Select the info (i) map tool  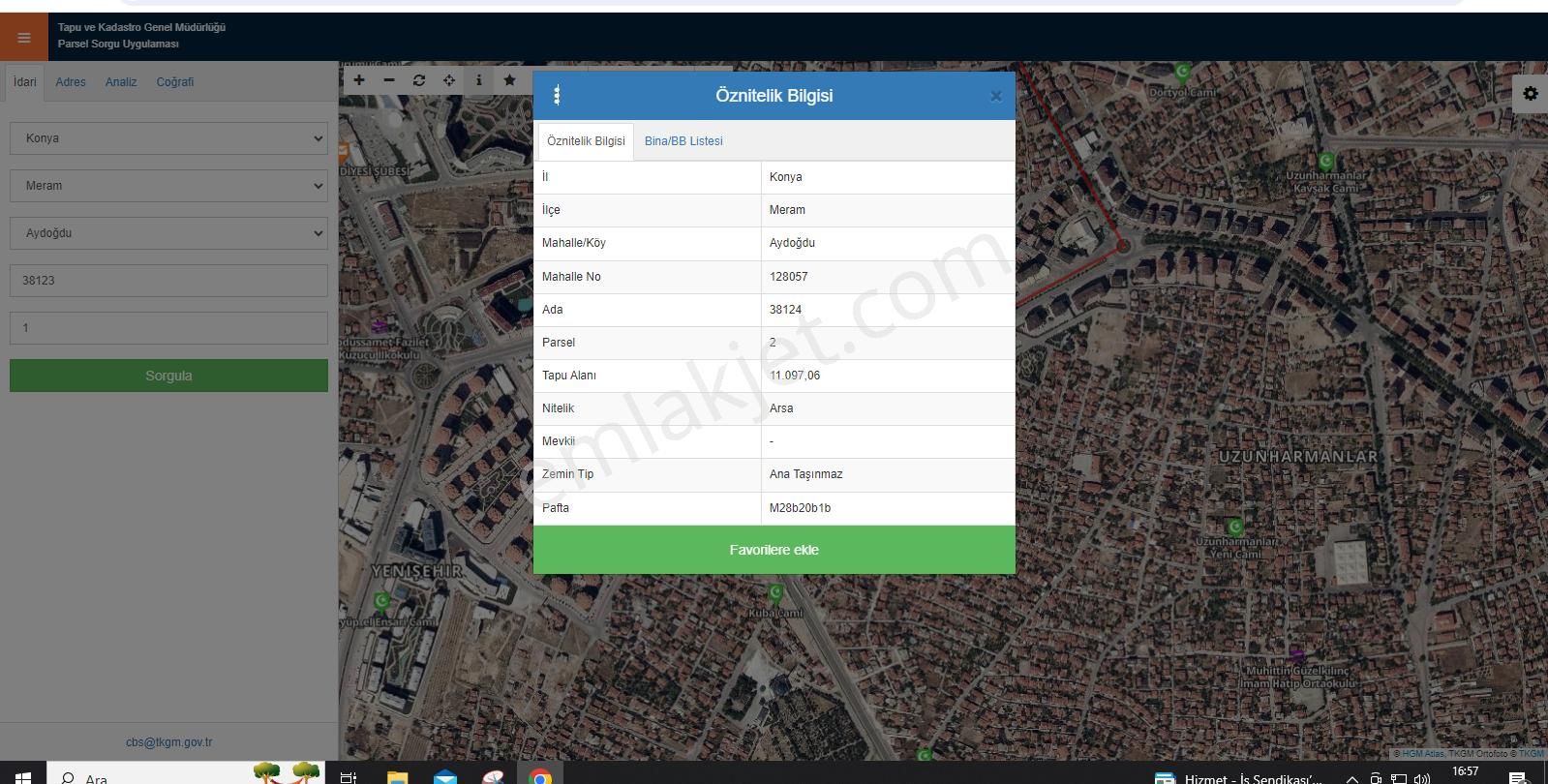[x=479, y=80]
